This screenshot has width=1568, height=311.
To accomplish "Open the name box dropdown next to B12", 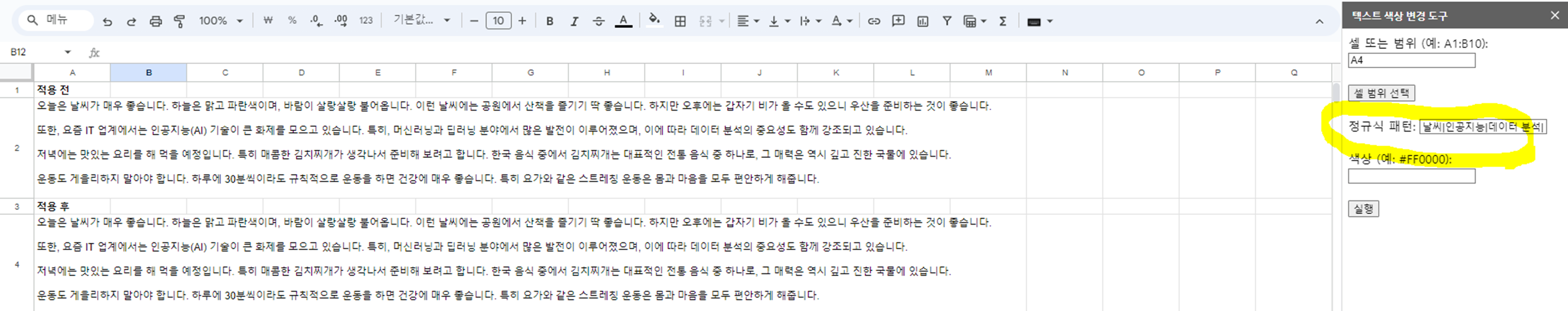I will click(x=68, y=52).
